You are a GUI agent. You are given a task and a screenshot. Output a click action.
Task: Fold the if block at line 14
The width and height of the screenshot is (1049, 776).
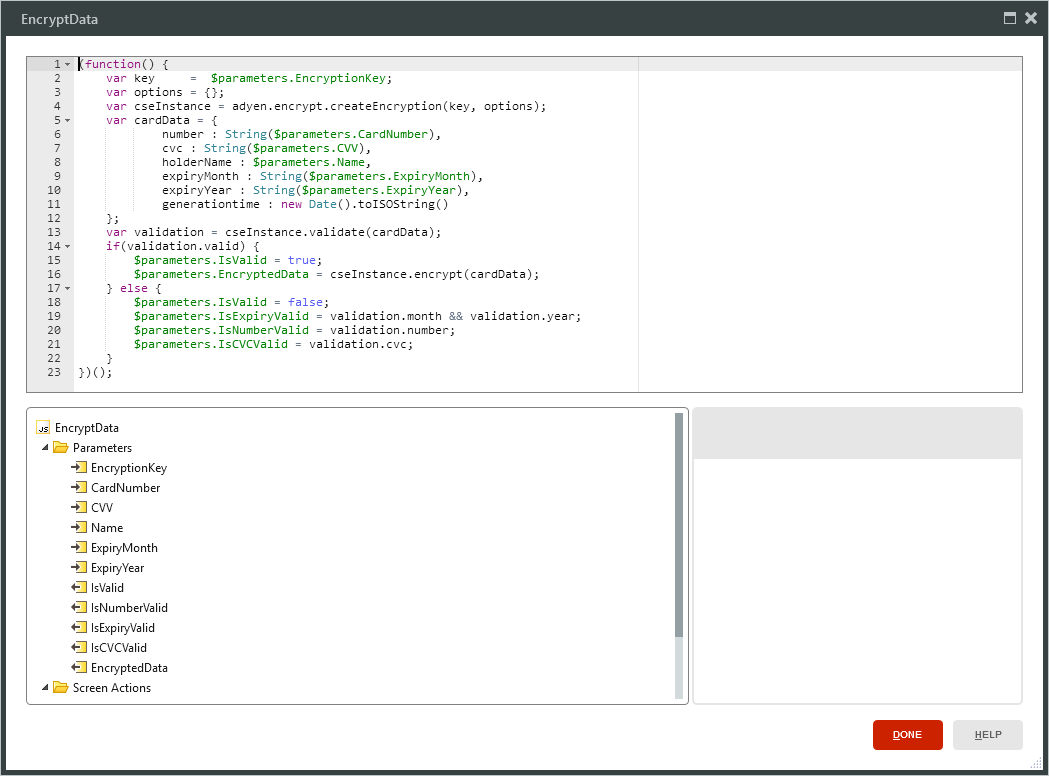tap(67, 246)
